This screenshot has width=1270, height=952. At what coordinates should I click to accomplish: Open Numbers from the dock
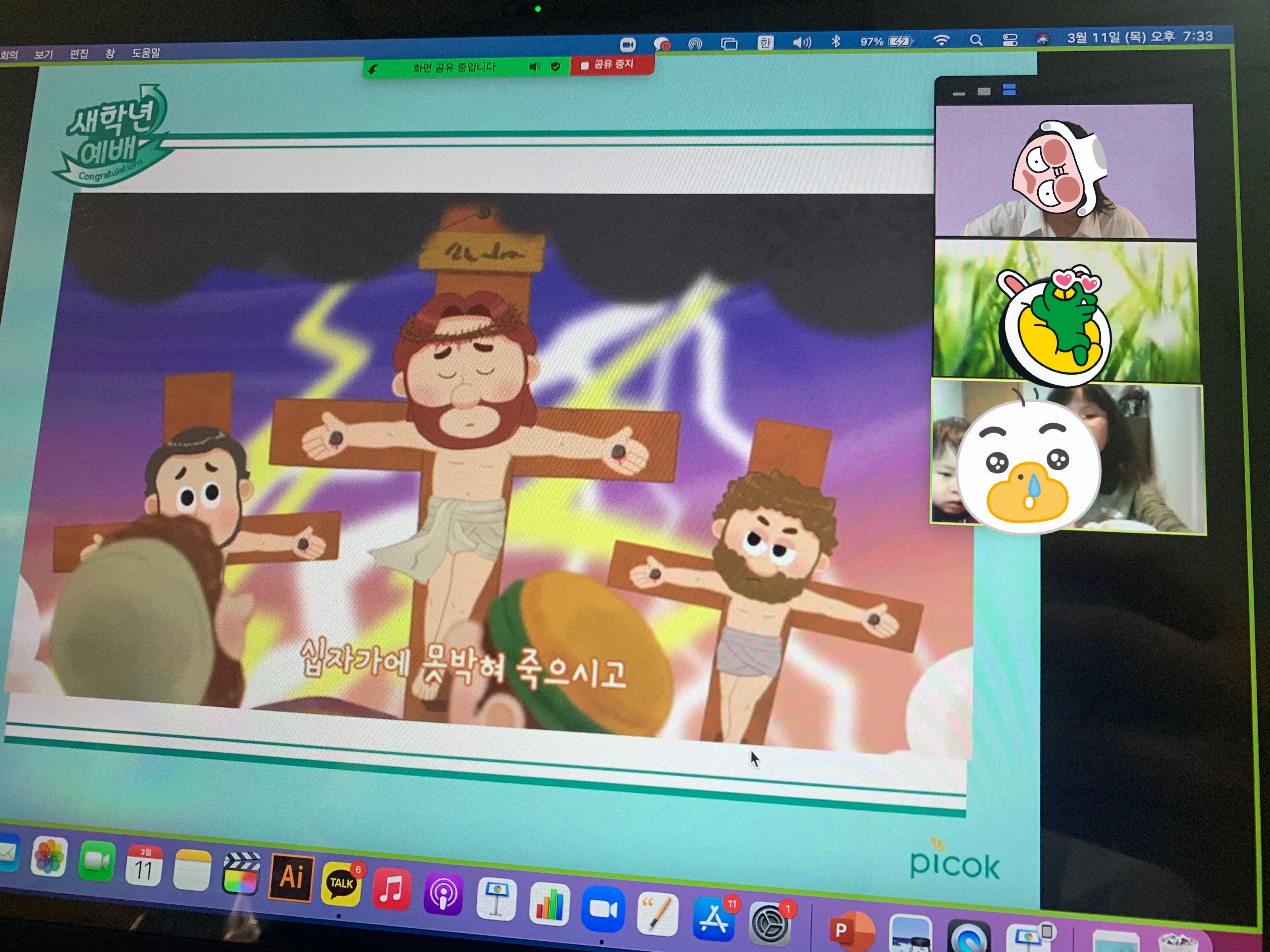[x=549, y=904]
